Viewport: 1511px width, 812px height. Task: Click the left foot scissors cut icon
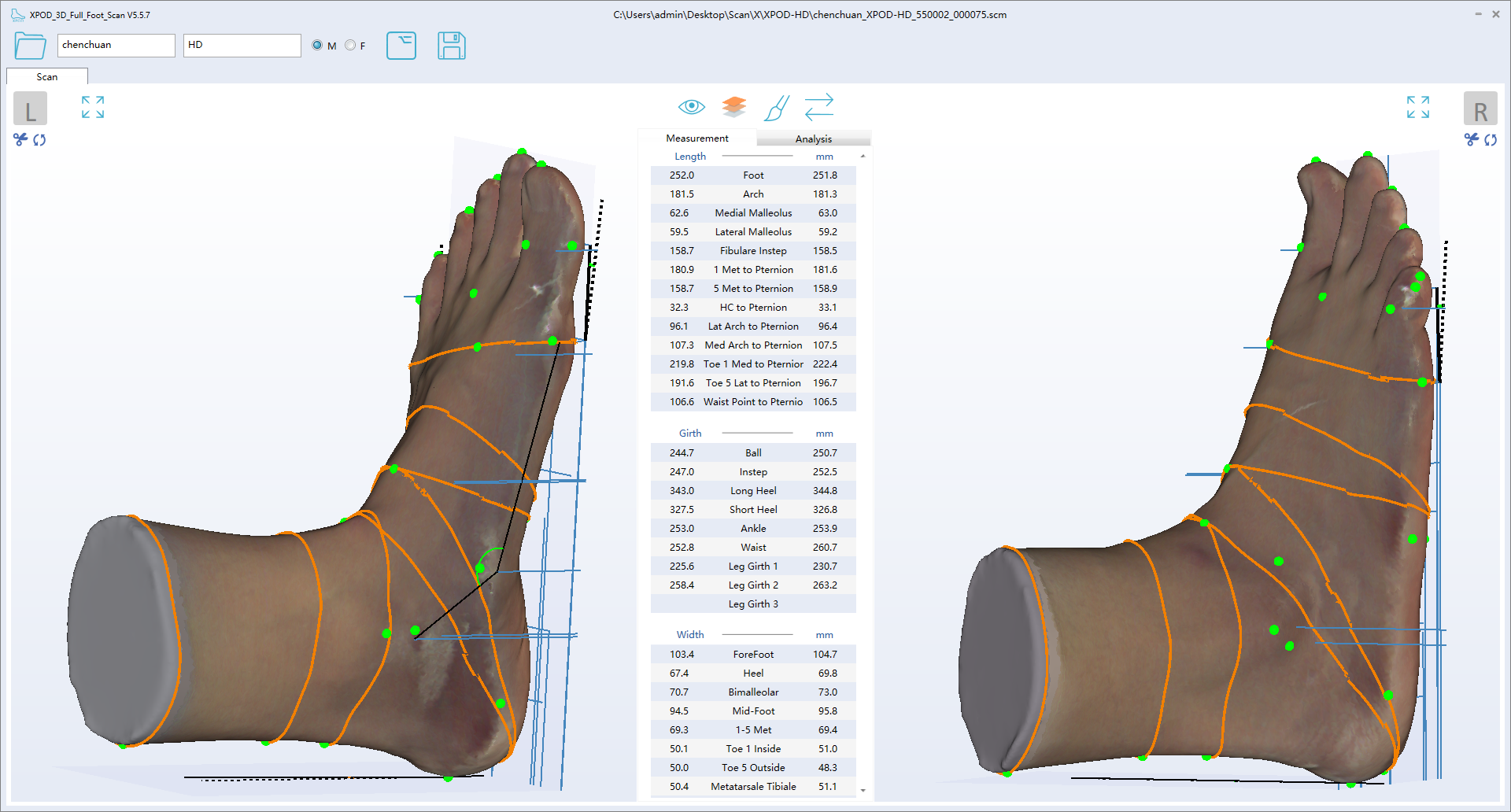pos(20,139)
